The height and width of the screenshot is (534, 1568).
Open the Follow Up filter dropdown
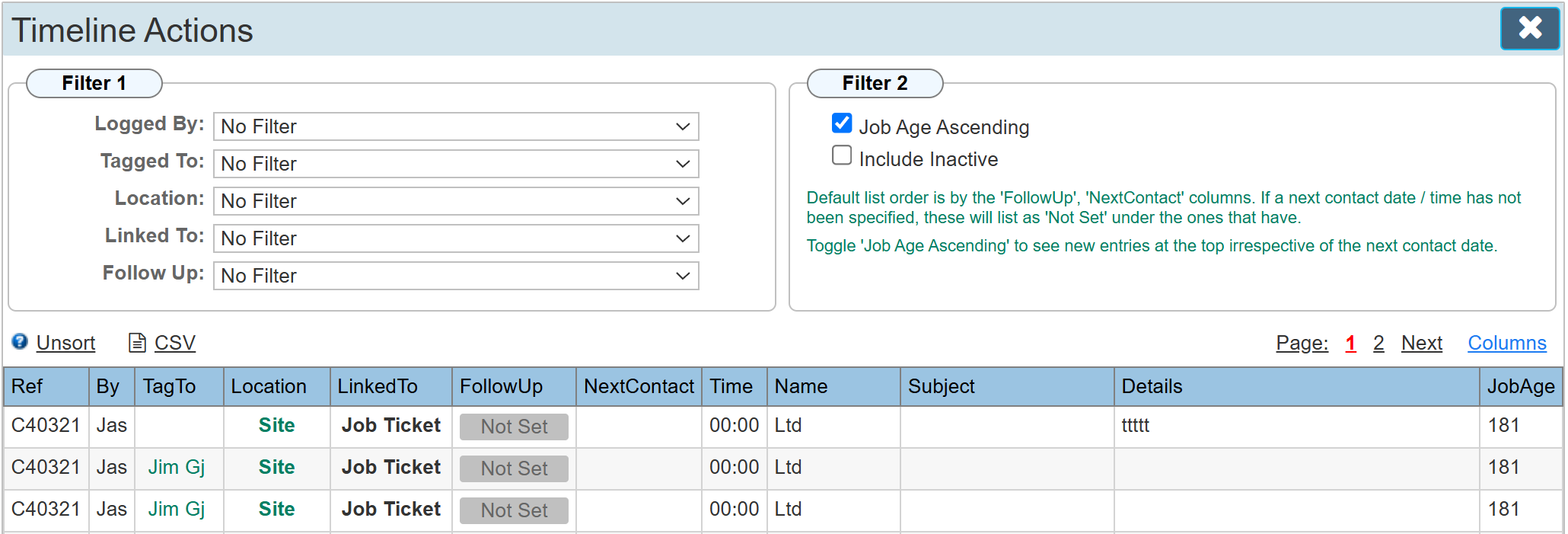point(455,276)
